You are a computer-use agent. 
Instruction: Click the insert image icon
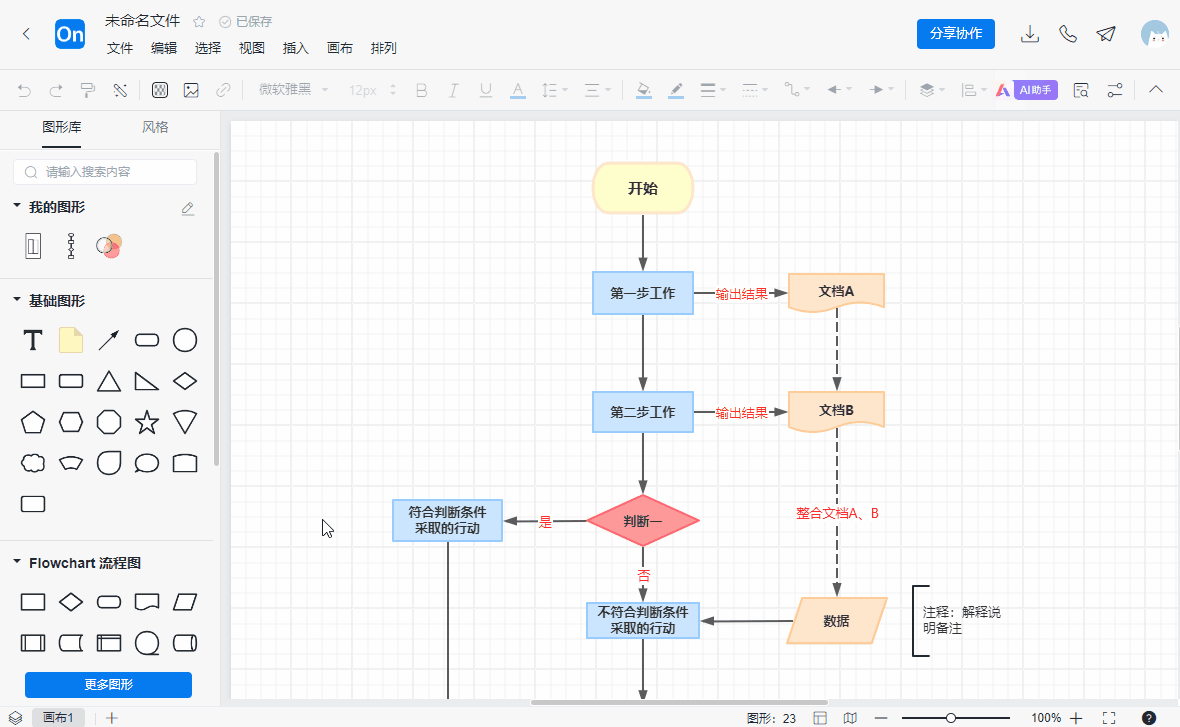(x=191, y=90)
